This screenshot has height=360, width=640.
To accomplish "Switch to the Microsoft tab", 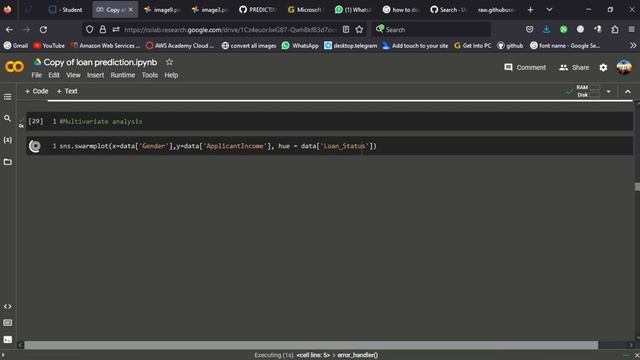I will pyautogui.click(x=305, y=10).
